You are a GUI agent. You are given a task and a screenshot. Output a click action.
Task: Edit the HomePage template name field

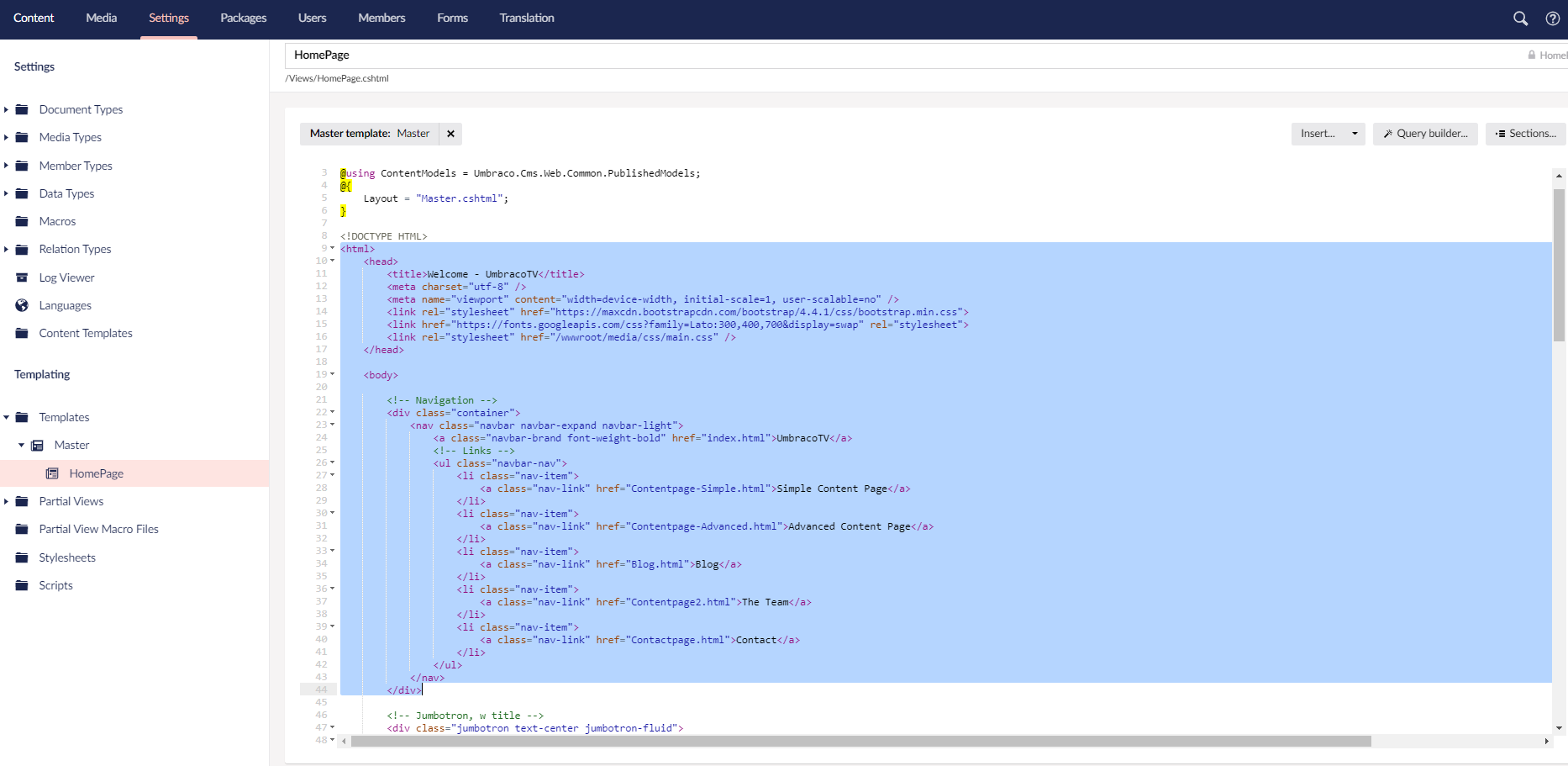[x=903, y=55]
